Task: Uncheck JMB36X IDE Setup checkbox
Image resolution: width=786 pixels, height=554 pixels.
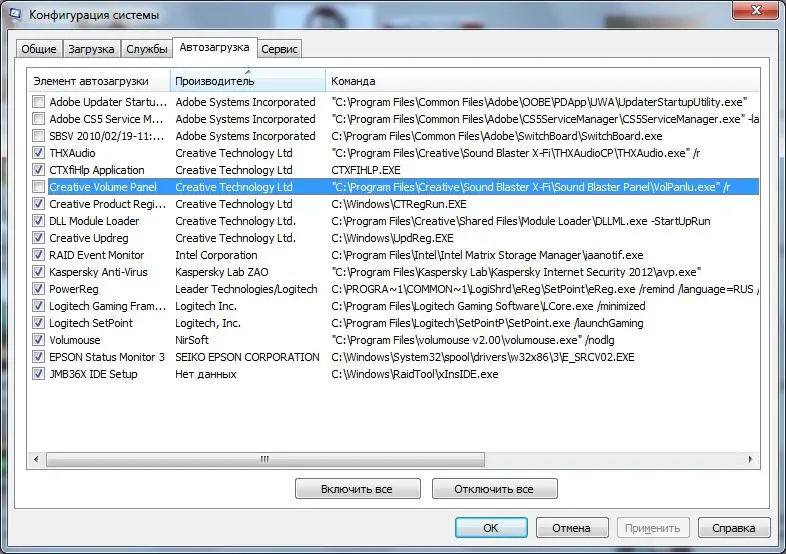Action: pos(39,374)
